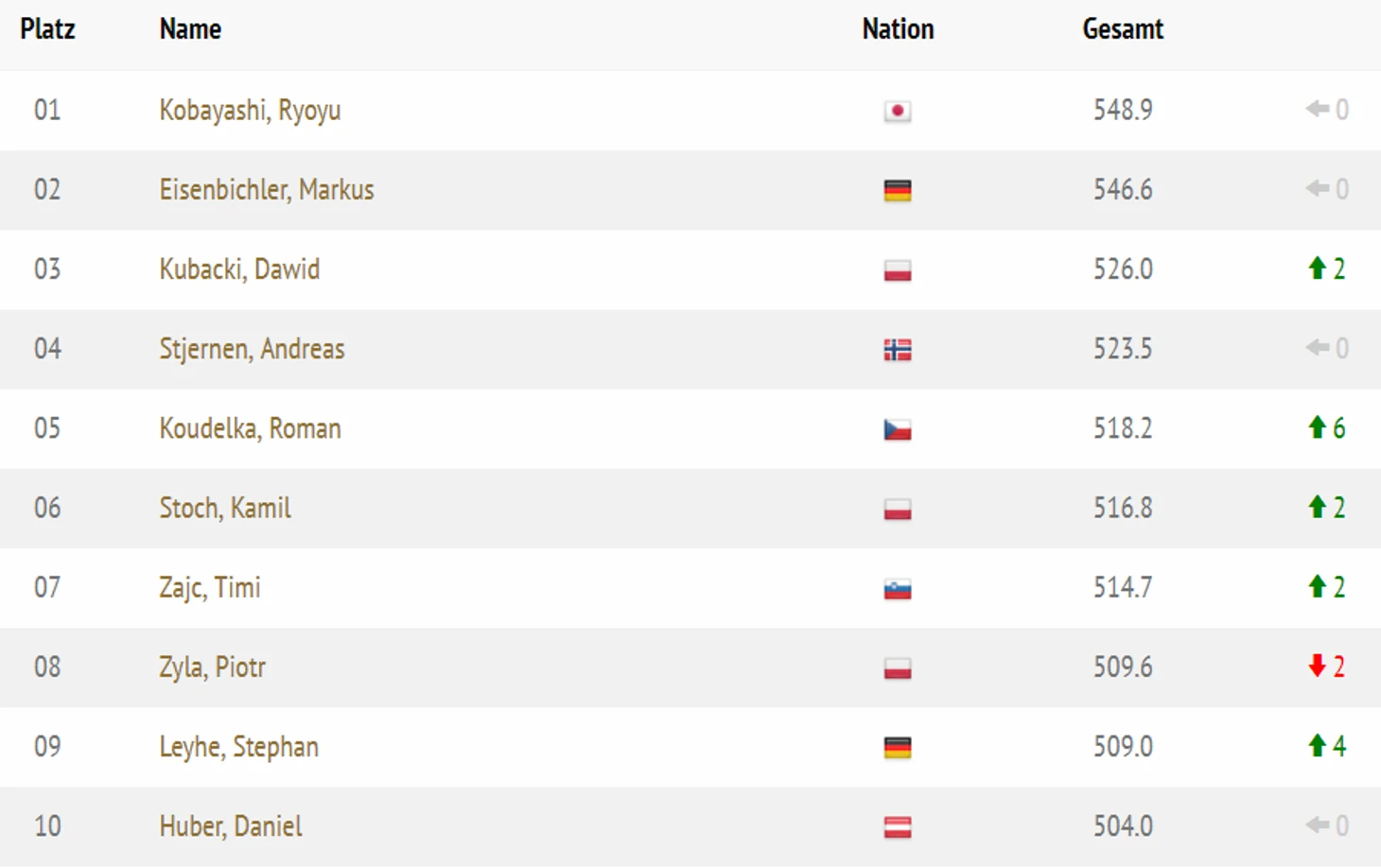Click the Czech flag beside Koudelka, Roman
Screen dimensions: 1381x868
pos(897,429)
